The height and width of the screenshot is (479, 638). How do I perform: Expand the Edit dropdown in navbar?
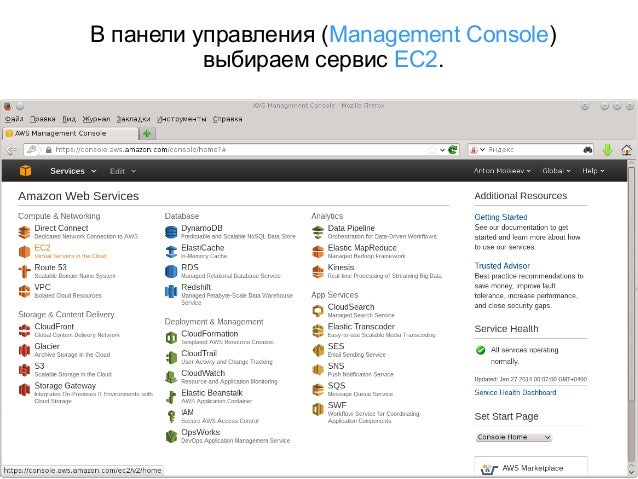122,171
